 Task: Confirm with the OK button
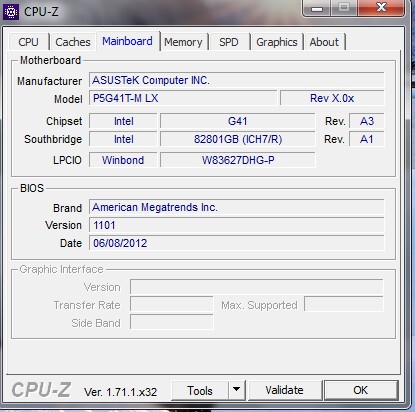pyautogui.click(x=361, y=390)
